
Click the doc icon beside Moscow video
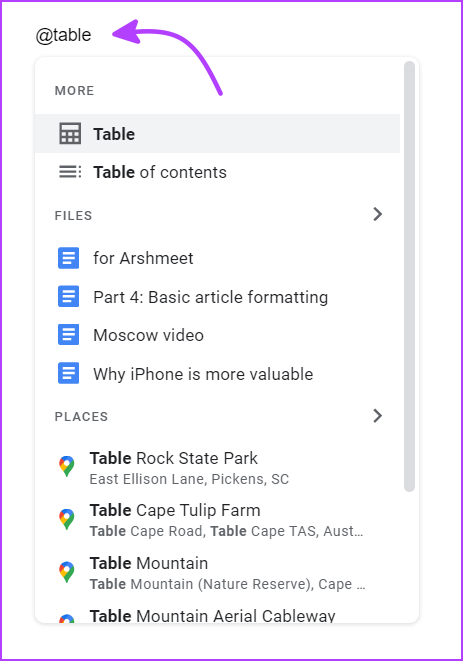(x=68, y=335)
